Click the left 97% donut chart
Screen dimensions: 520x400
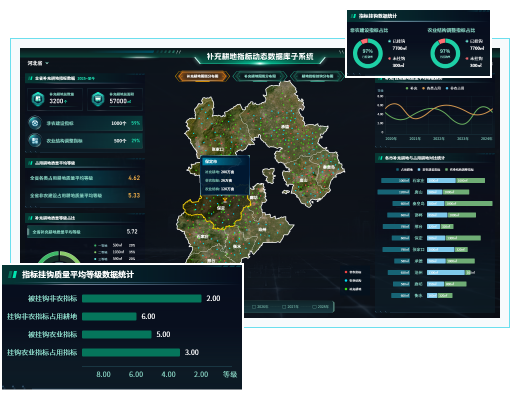tap(368, 53)
